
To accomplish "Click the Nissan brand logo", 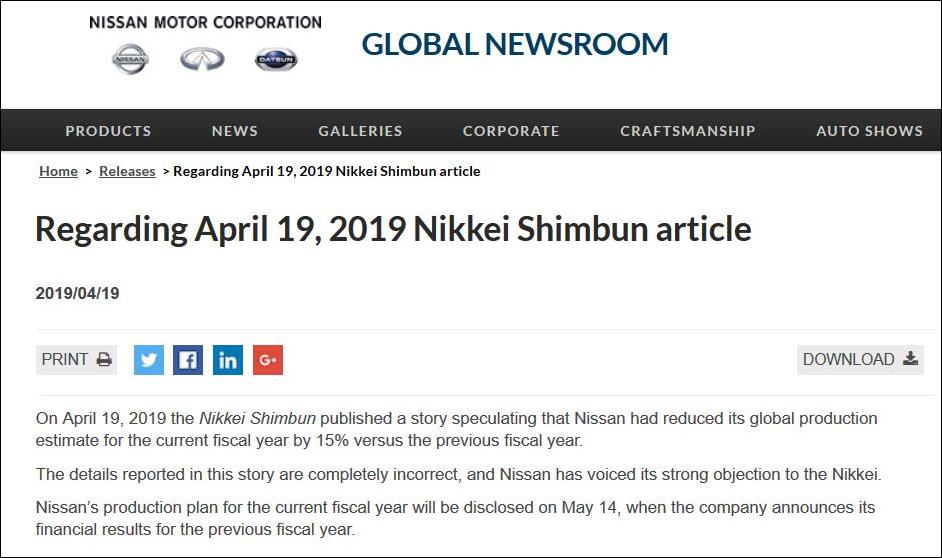I will point(129,59).
